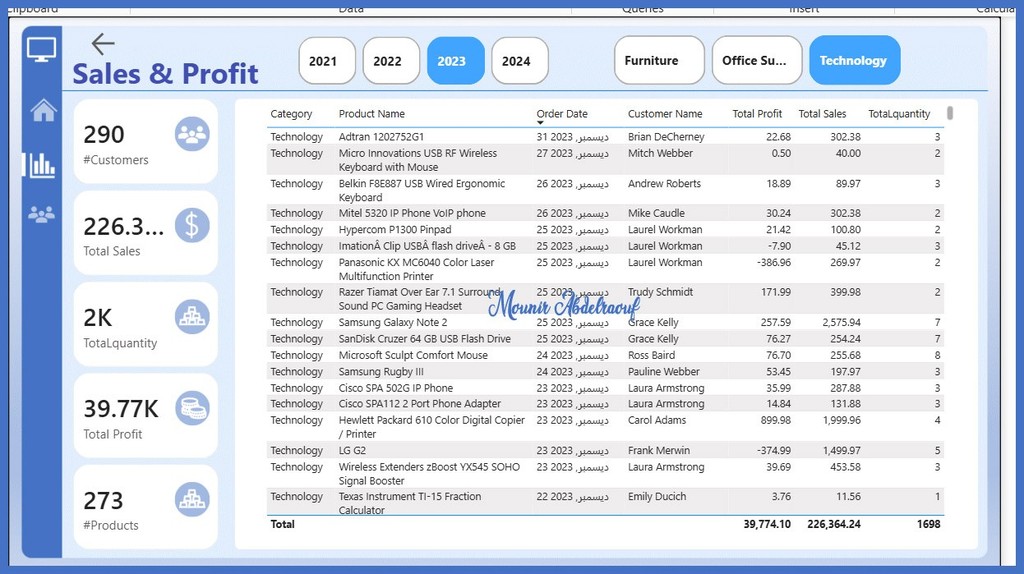Click customer name Brian DeCherney
Image resolution: width=1024 pixels, height=574 pixels.
(665, 136)
